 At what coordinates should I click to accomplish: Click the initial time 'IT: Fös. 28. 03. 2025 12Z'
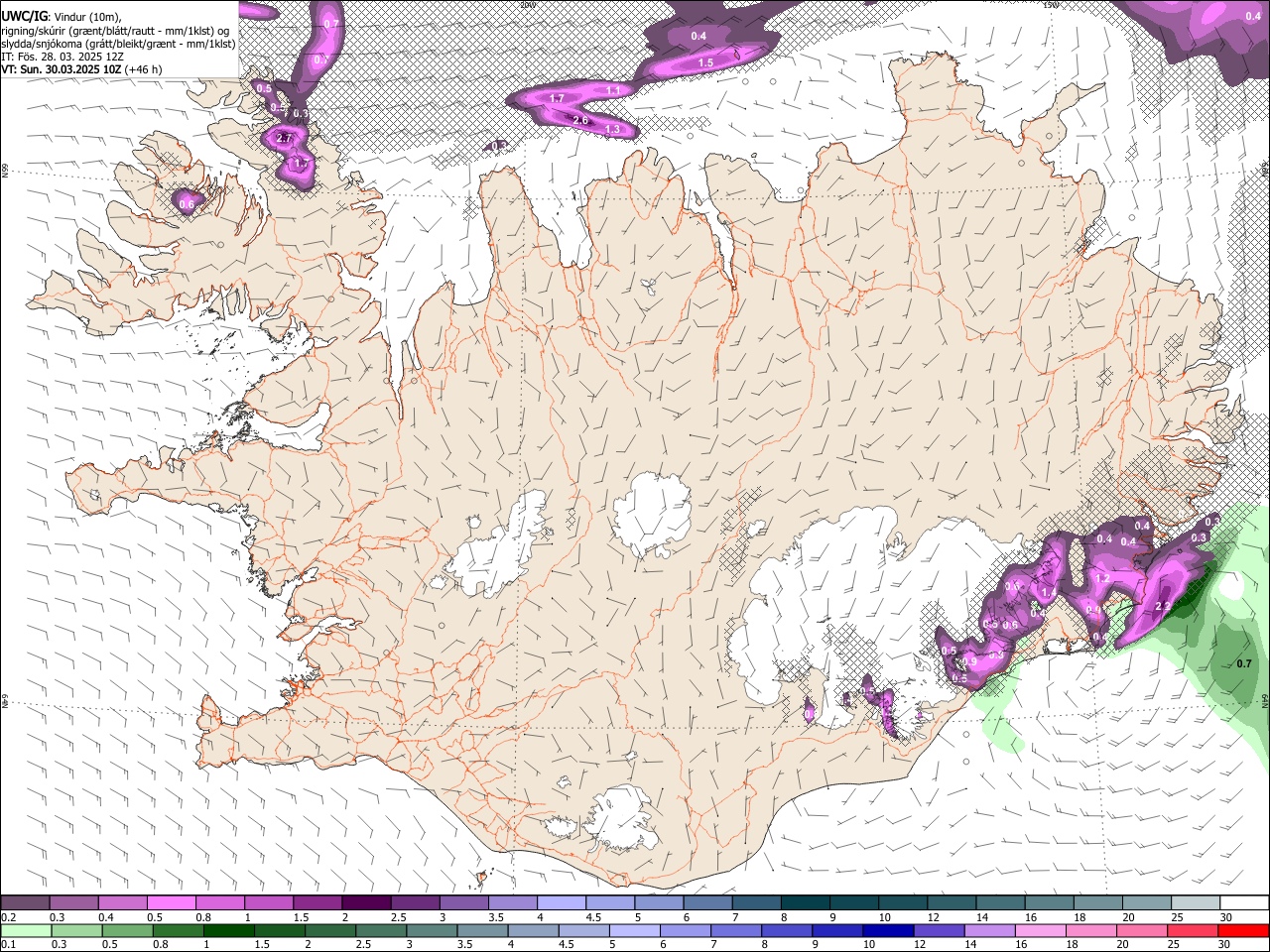(63, 57)
